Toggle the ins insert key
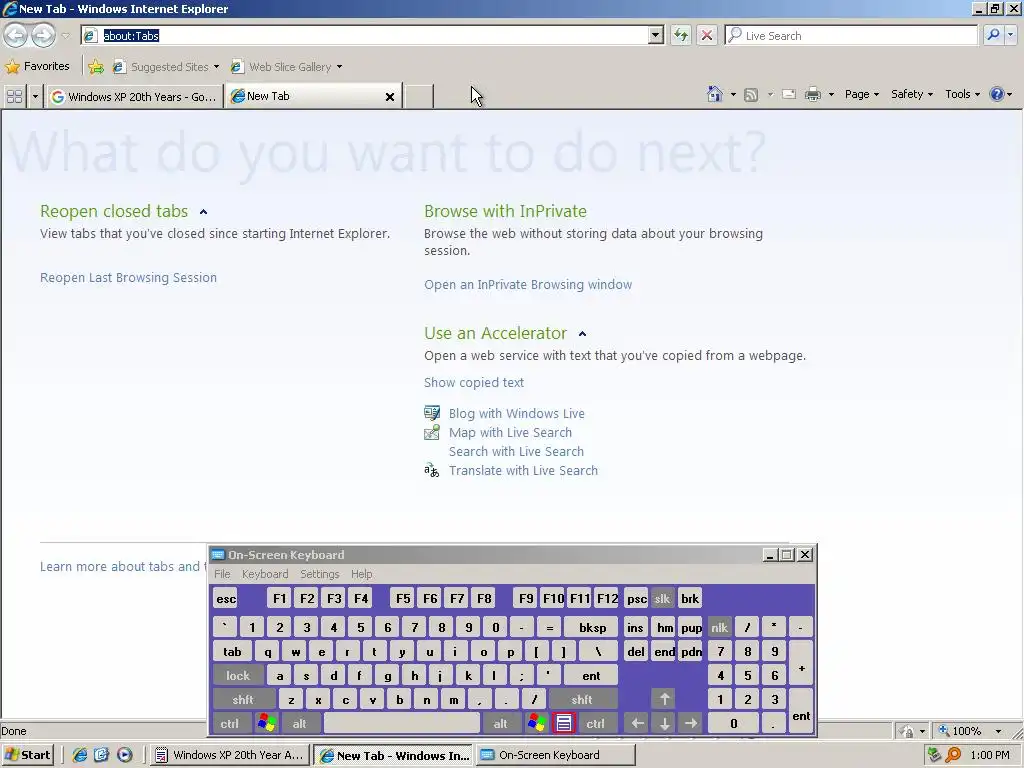1024x768 pixels. 635,628
